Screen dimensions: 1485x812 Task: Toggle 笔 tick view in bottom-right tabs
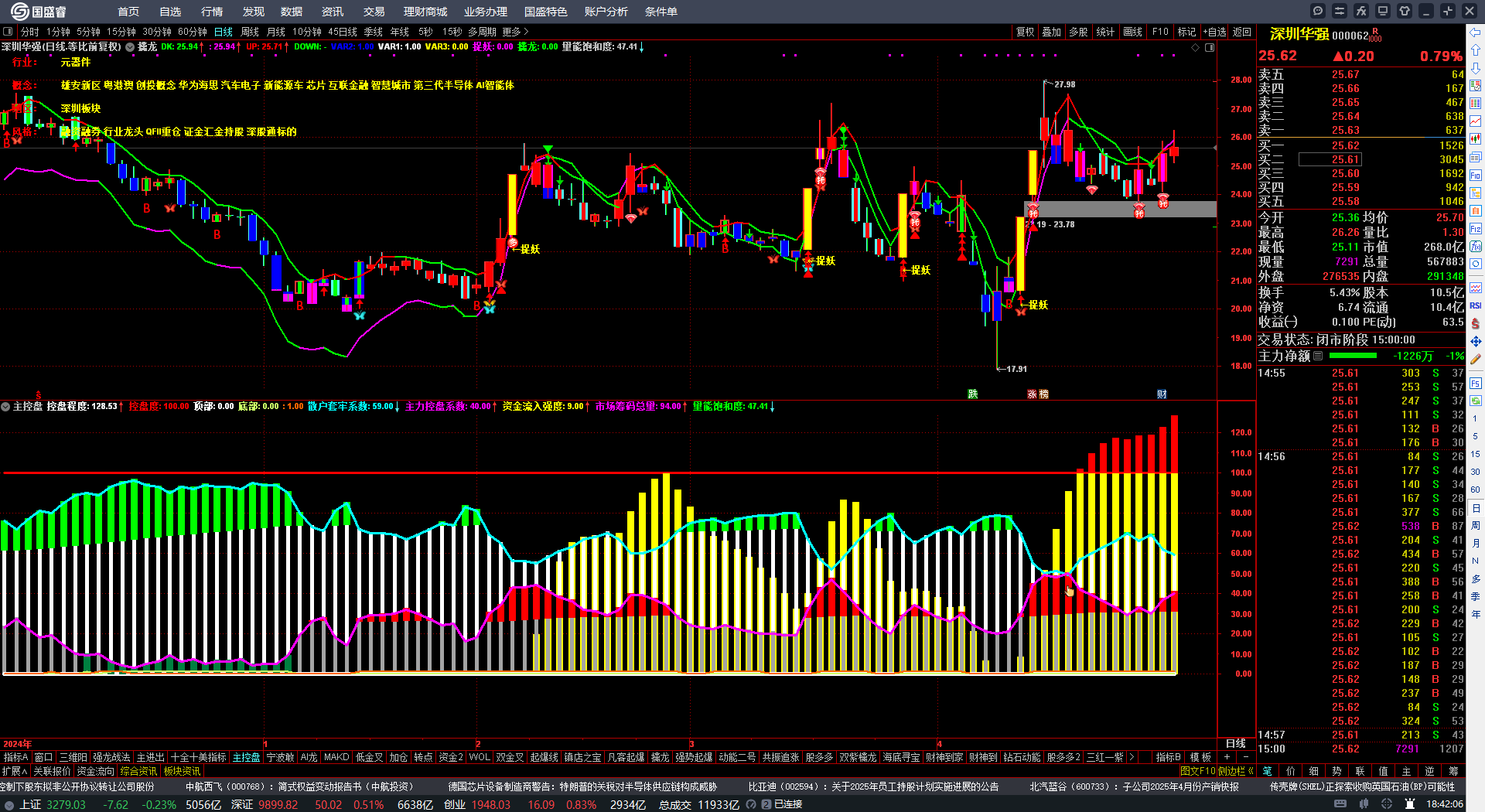[x=1268, y=771]
